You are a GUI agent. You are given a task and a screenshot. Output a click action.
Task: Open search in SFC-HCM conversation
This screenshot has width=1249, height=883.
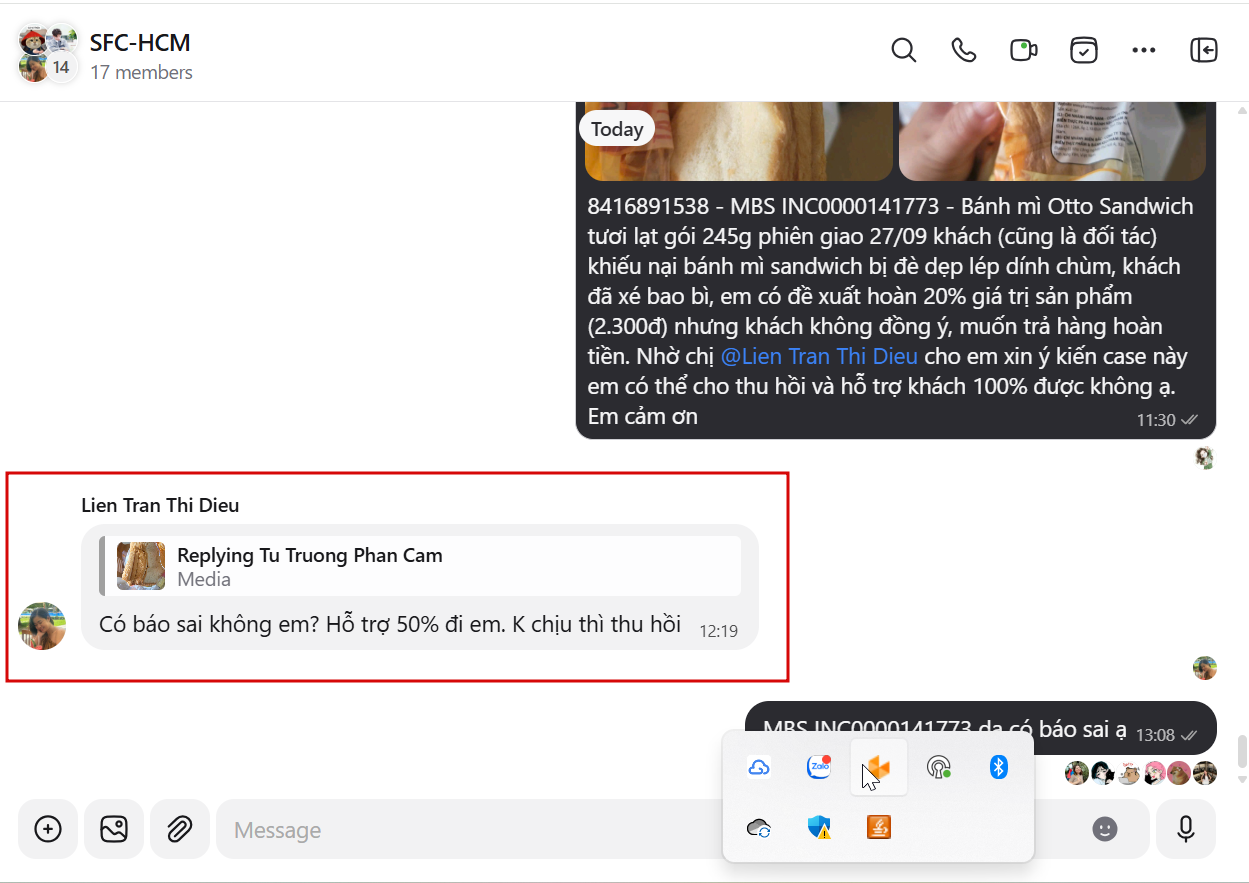903,50
